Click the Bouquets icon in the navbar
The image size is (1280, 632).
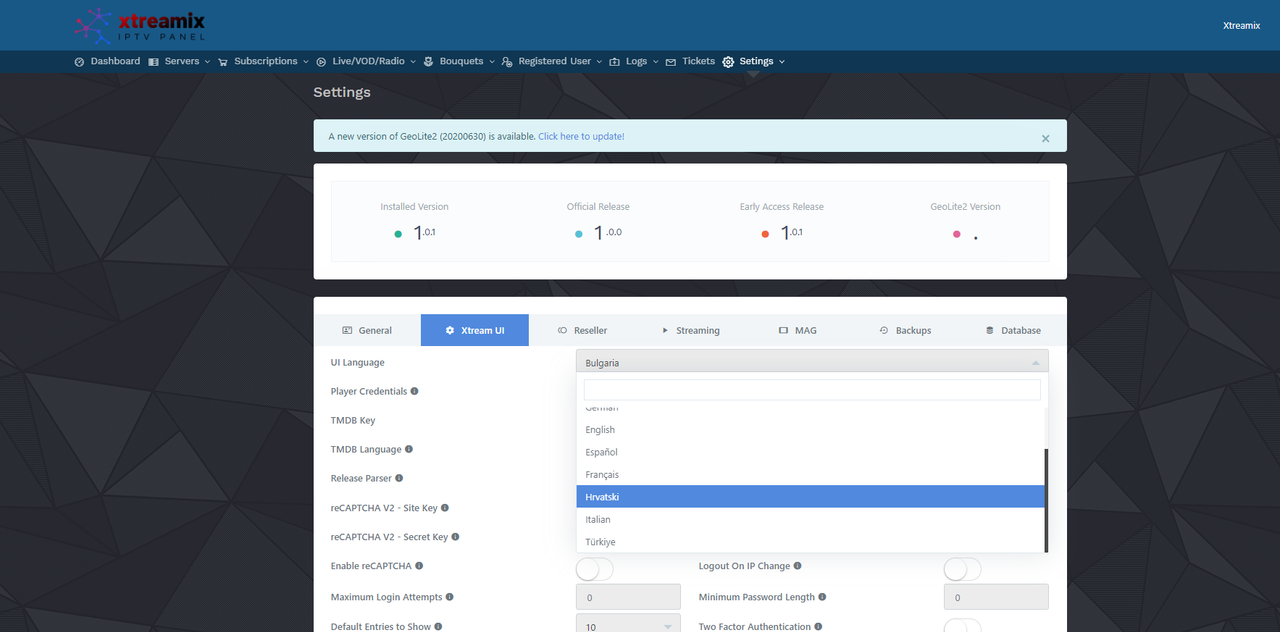(428, 62)
